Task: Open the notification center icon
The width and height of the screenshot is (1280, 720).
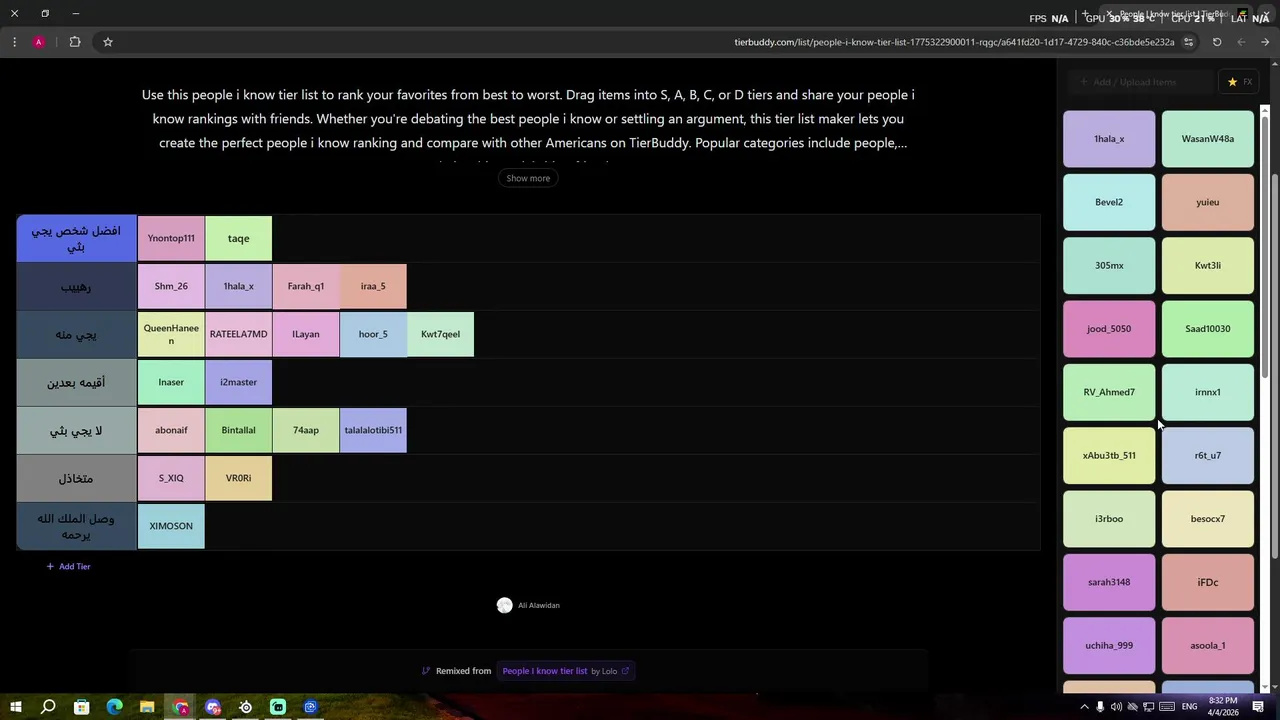Action: (1259, 707)
